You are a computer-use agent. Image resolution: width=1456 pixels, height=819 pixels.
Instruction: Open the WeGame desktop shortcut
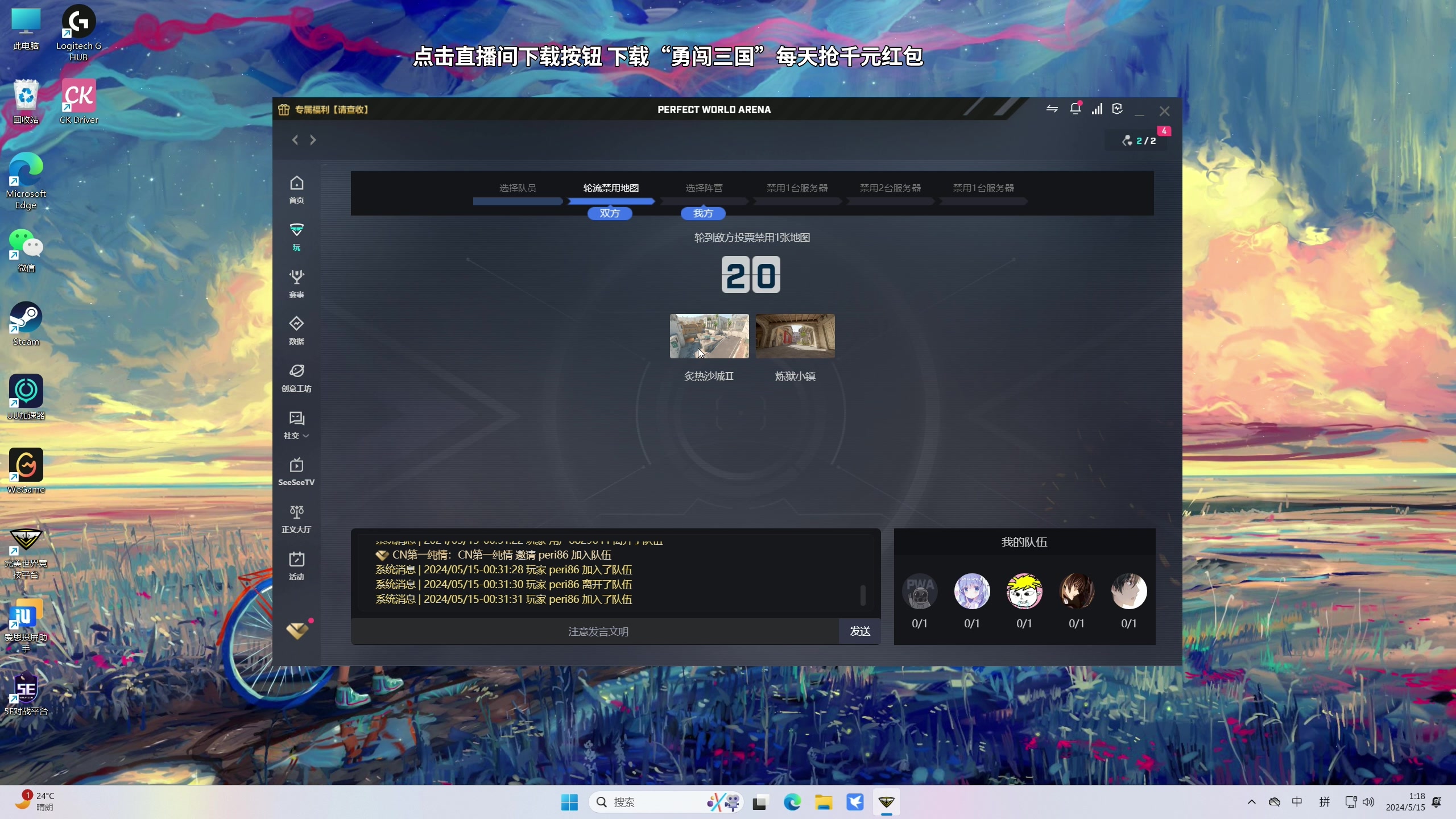26,471
